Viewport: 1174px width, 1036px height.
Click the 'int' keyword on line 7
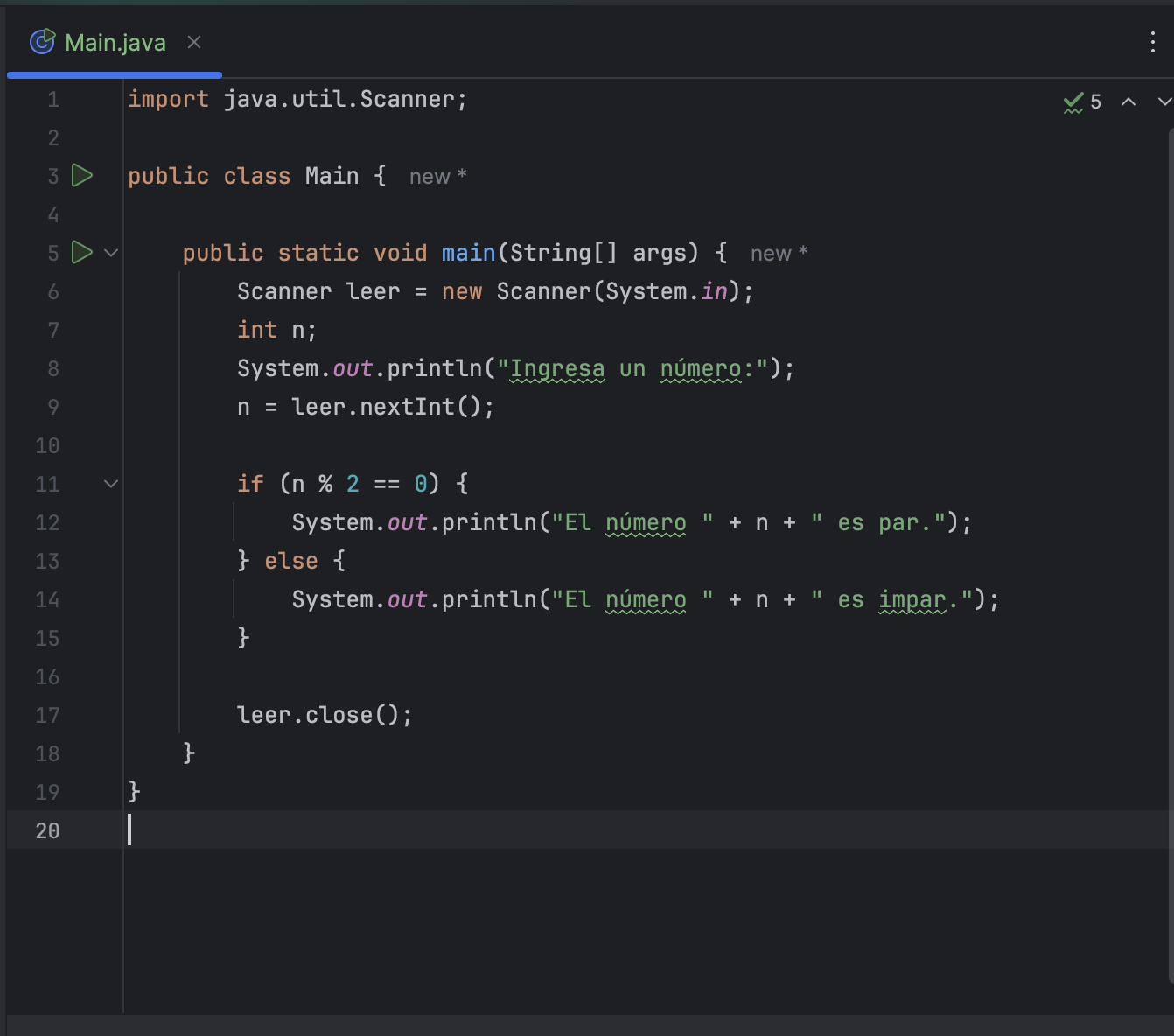(257, 330)
